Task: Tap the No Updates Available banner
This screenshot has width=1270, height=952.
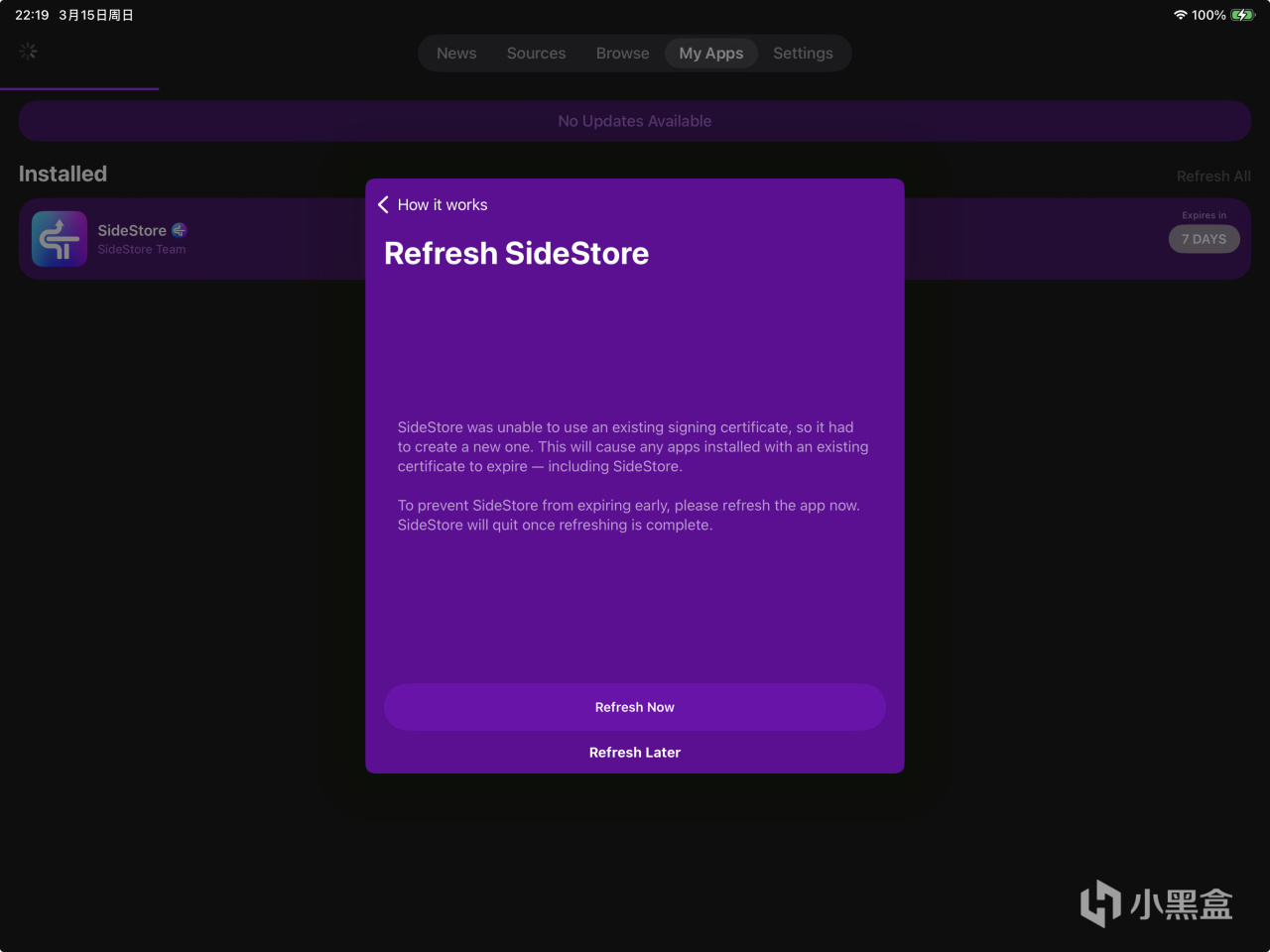Action: point(635,121)
